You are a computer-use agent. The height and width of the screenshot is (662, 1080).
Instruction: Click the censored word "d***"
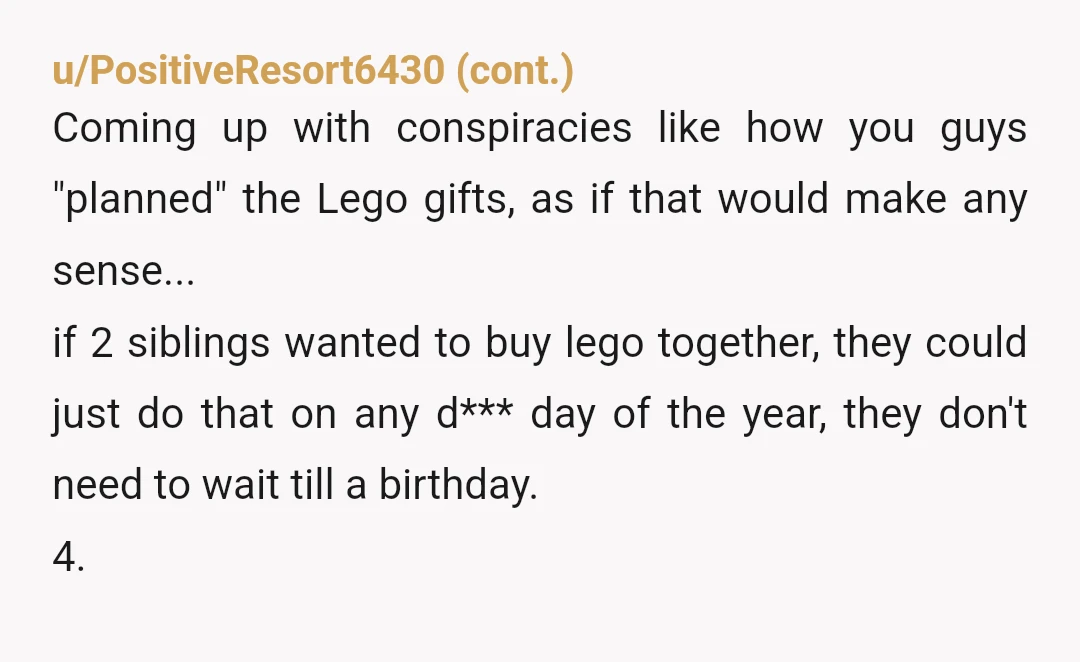pyautogui.click(x=475, y=413)
